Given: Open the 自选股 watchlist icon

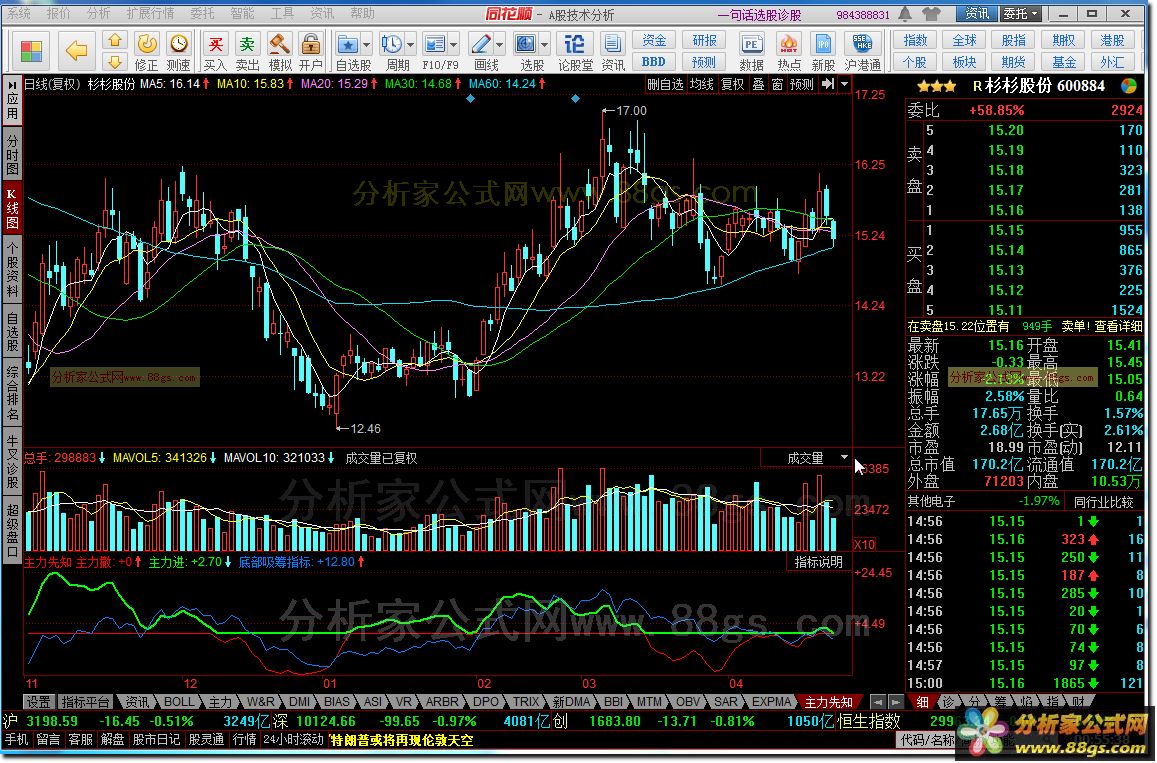Looking at the screenshot, I should (x=348, y=45).
